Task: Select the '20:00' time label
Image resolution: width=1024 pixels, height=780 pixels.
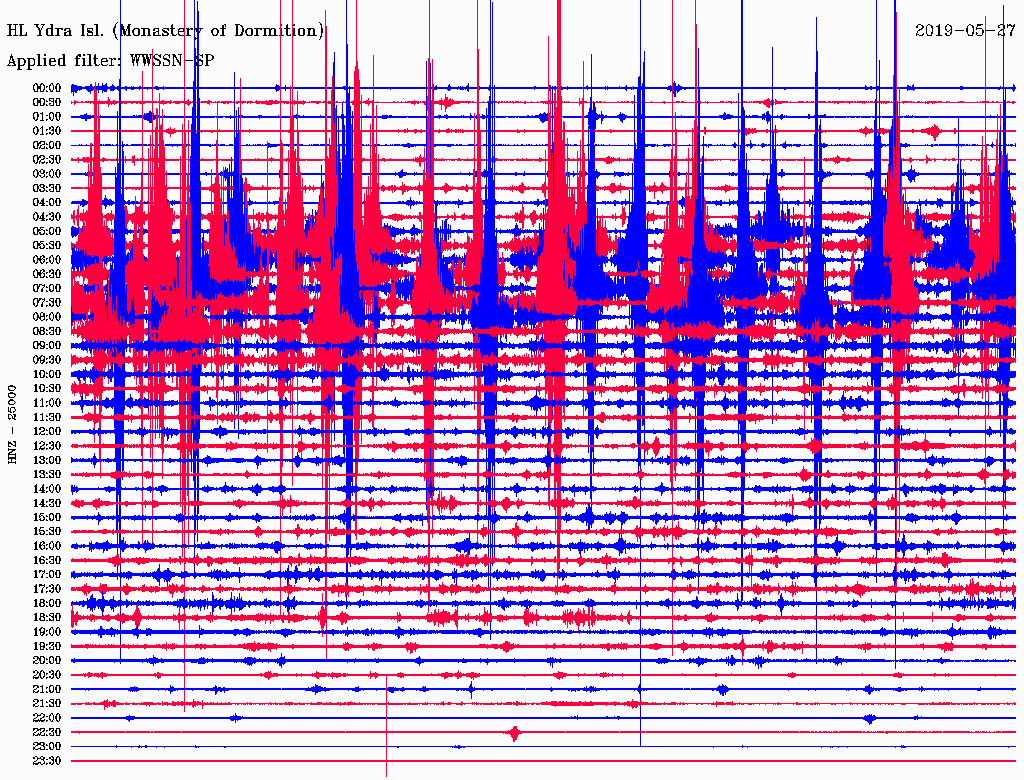Action: [47, 660]
